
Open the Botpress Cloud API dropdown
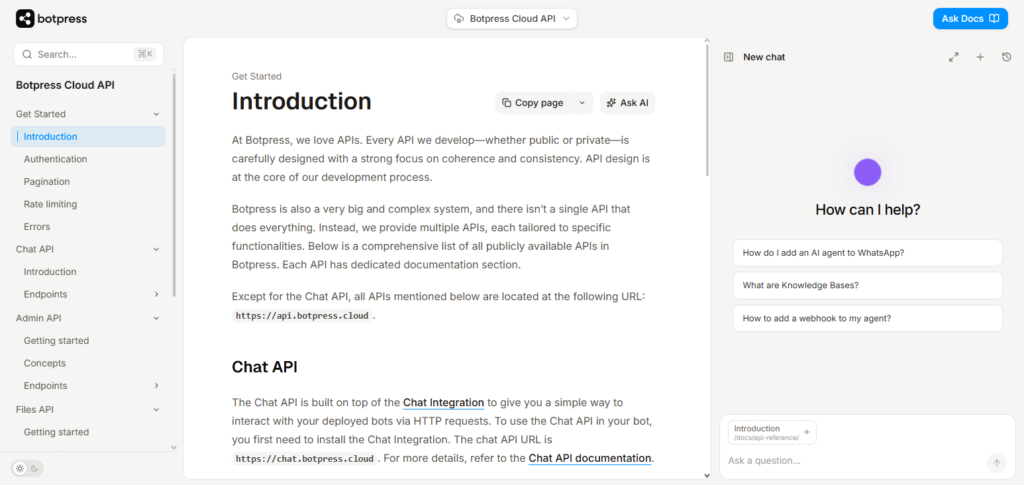point(512,19)
